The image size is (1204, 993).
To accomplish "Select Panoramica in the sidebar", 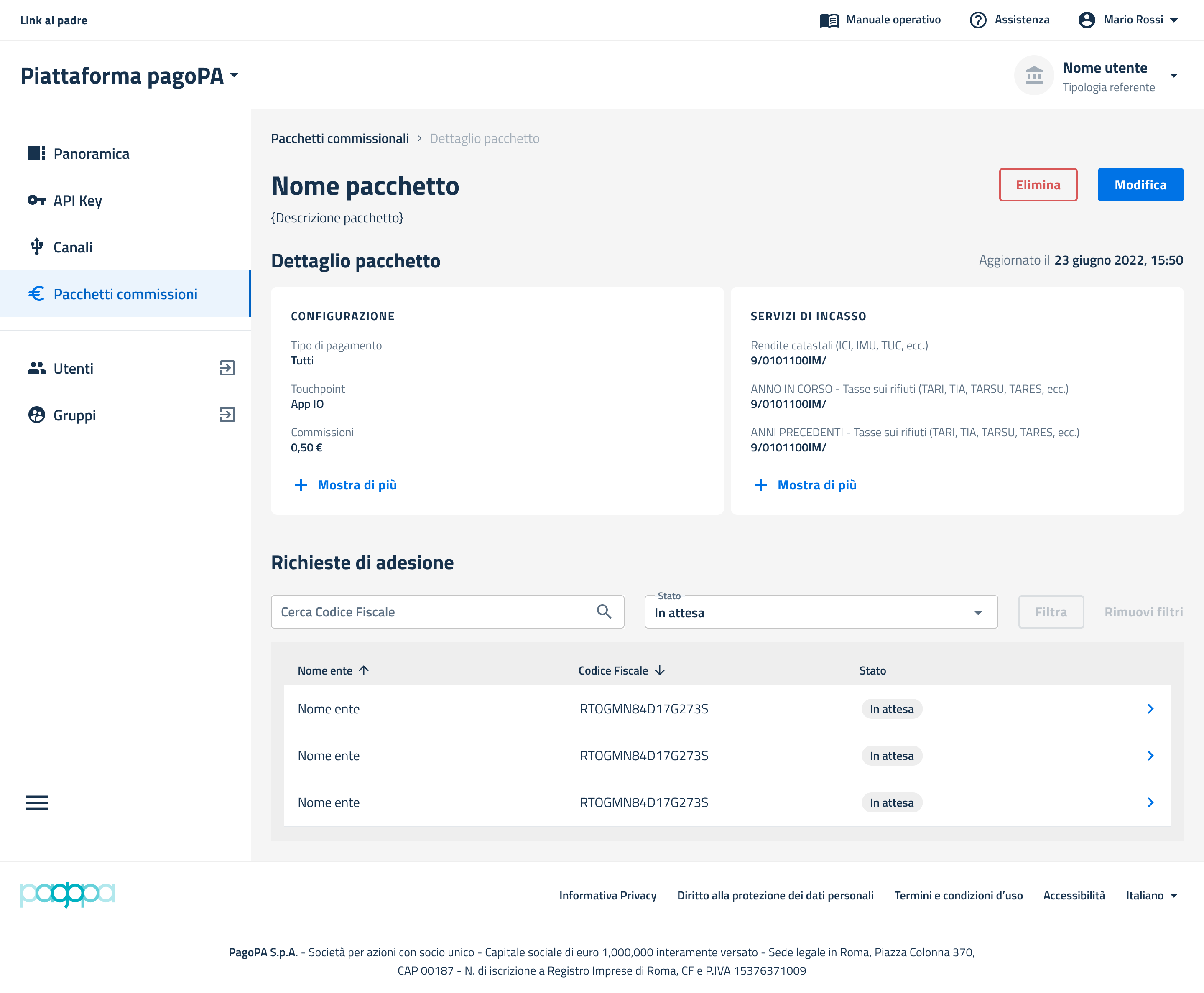I will coord(92,154).
